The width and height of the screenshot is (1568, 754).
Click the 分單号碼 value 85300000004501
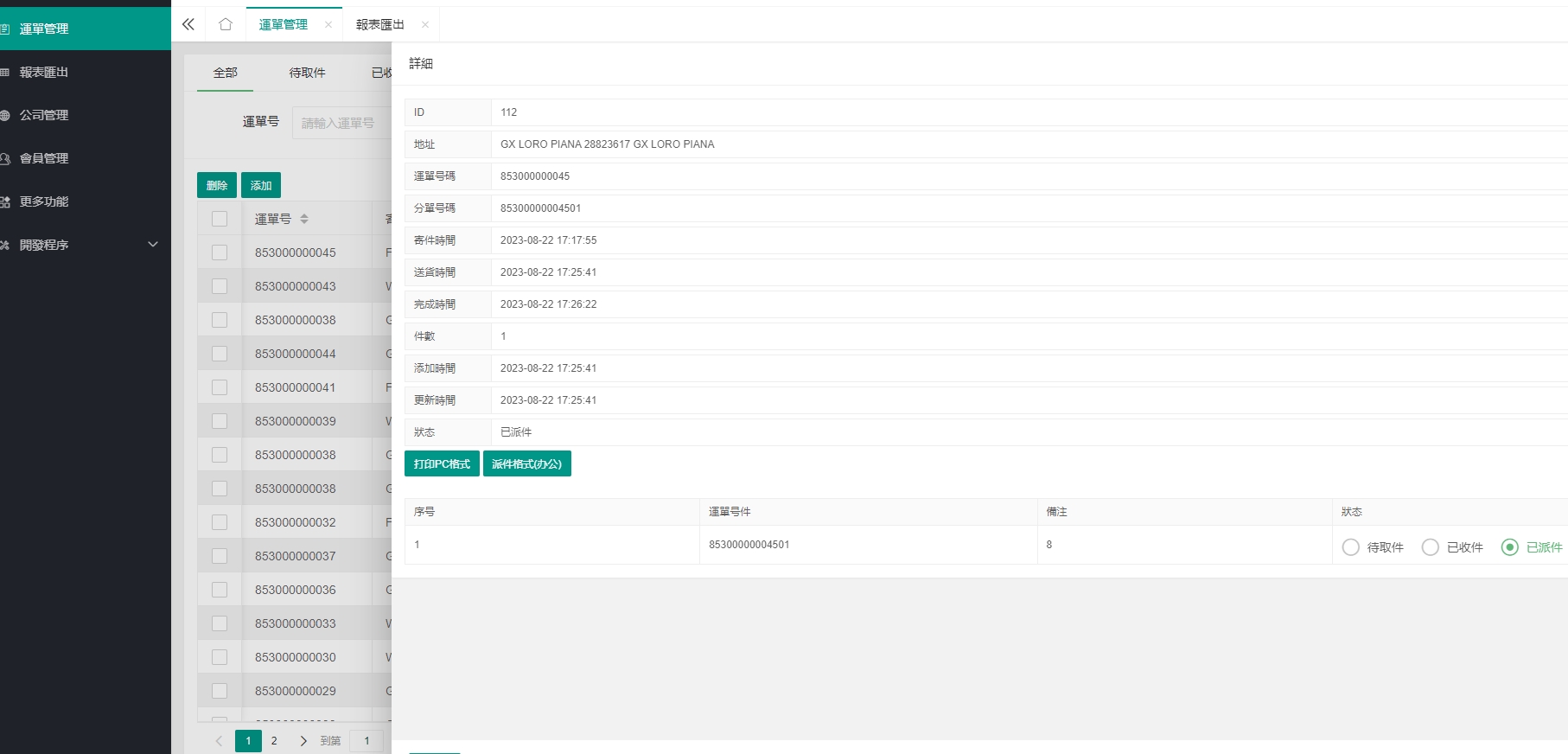541,208
